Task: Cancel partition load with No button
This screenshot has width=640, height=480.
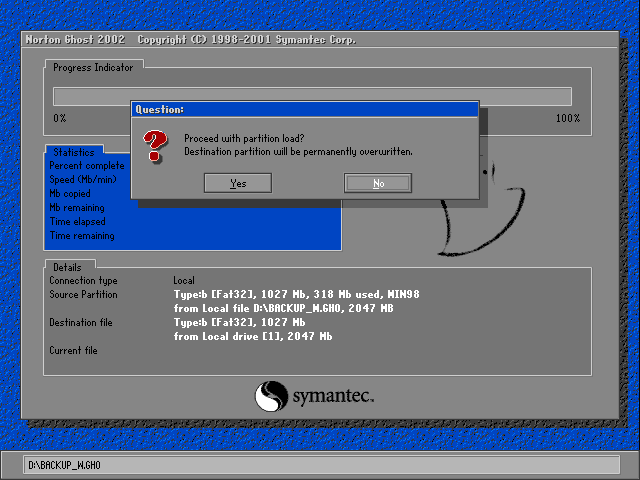Action: [x=378, y=183]
